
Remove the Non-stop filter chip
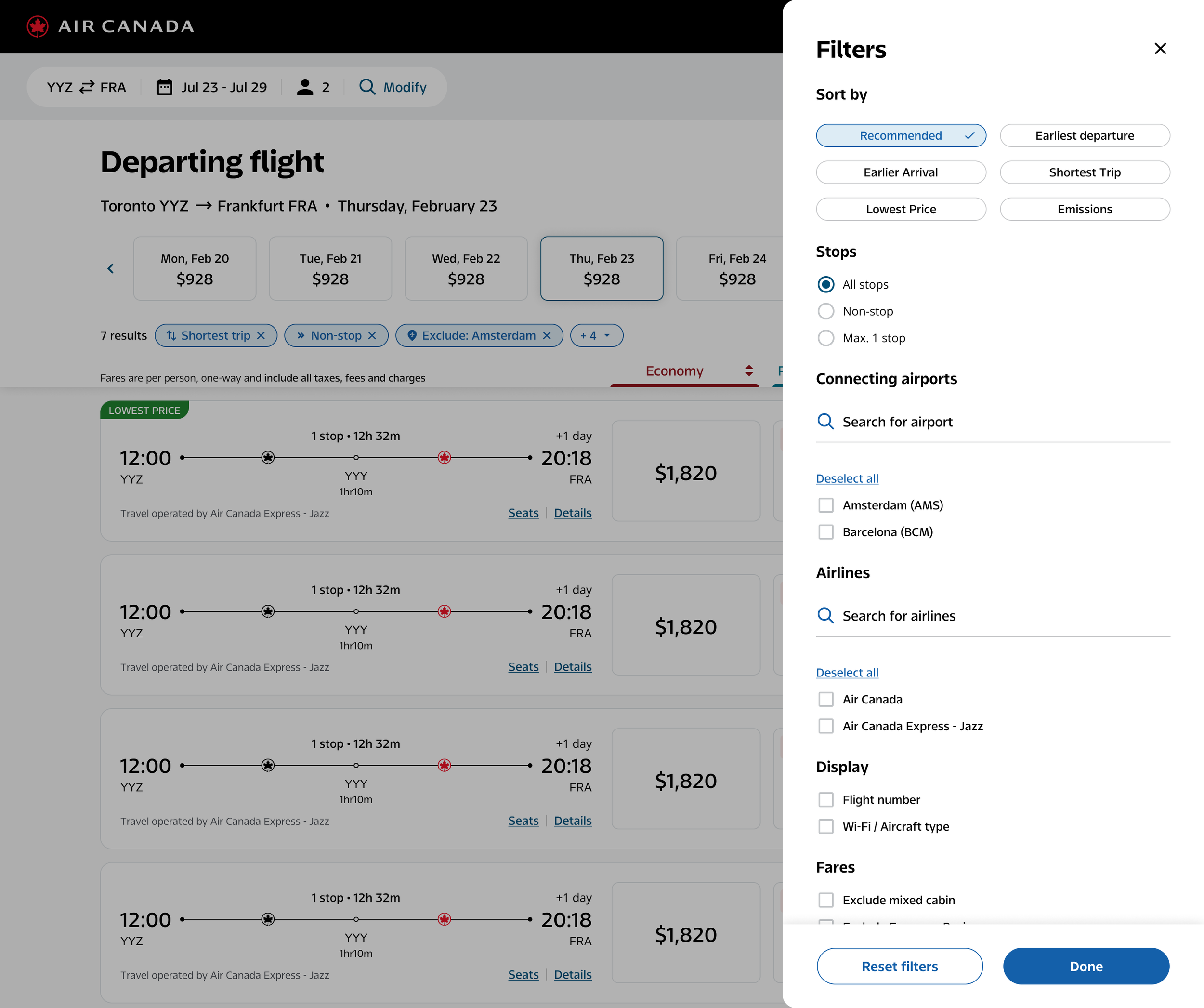pyautogui.click(x=372, y=336)
